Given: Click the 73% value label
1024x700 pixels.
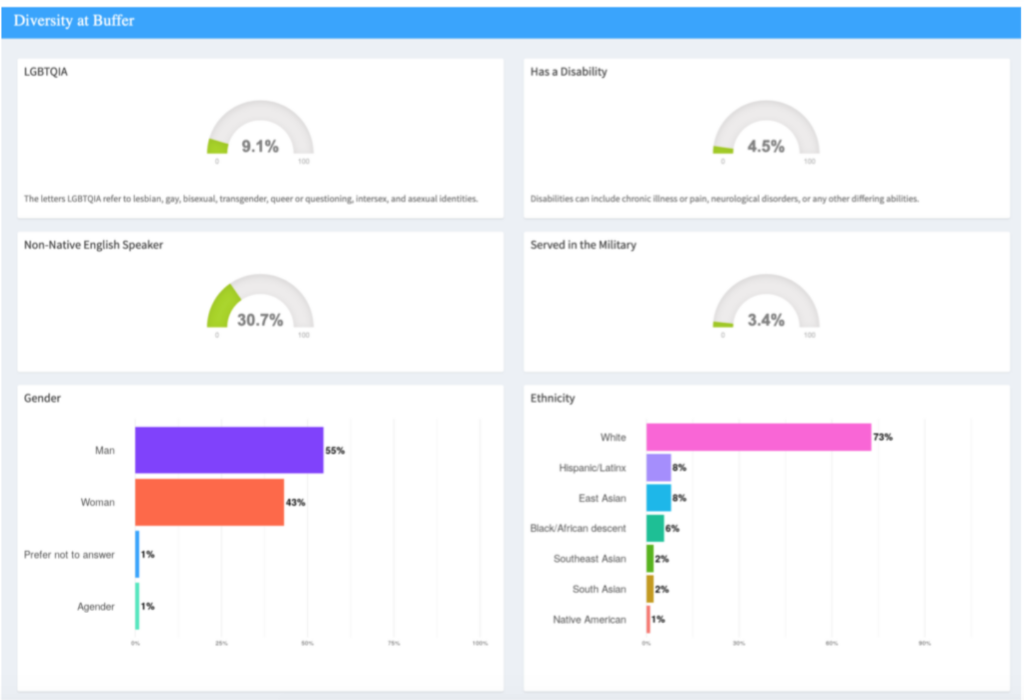Looking at the screenshot, I should [x=883, y=438].
